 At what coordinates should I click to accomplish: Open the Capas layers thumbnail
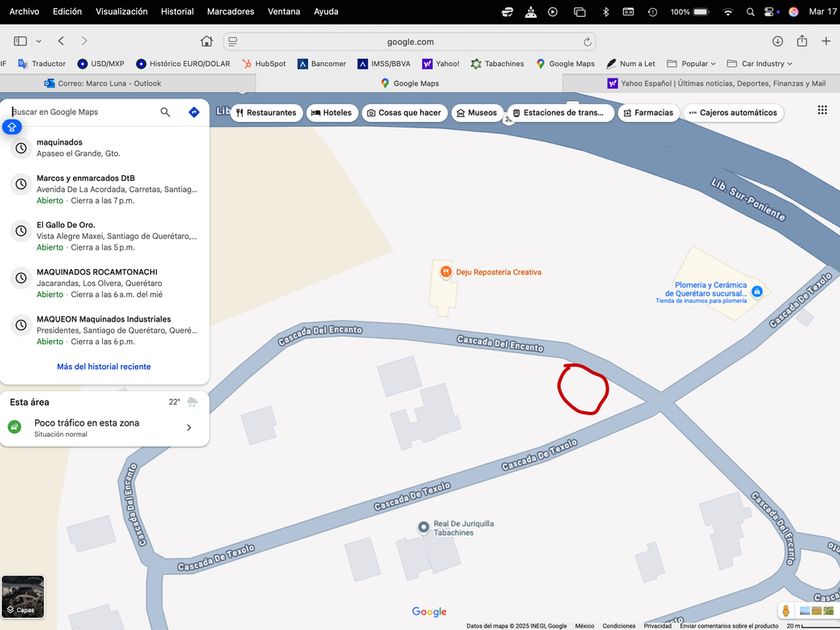pos(23,597)
